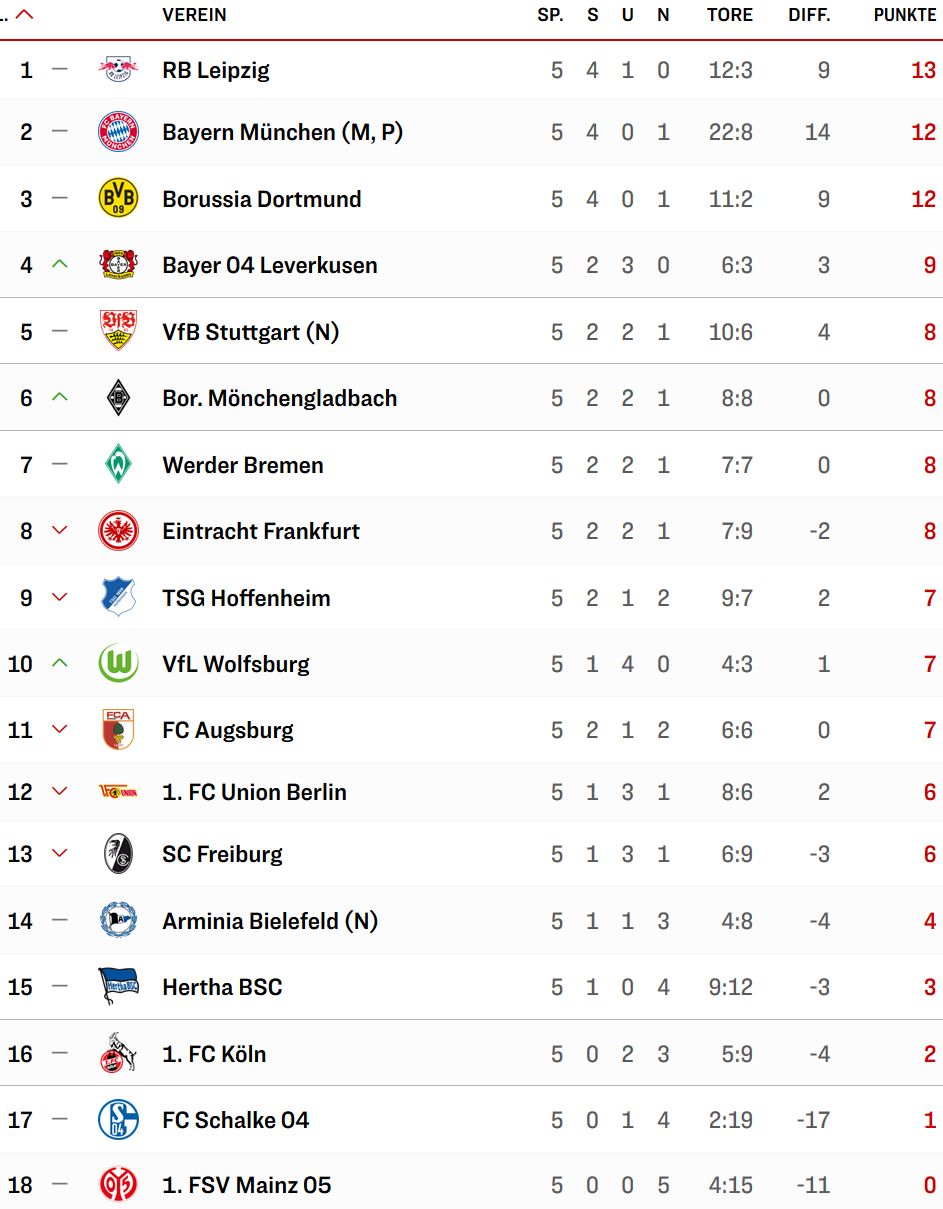Click the Bayer 04 Leverkusen logo

click(x=118, y=265)
